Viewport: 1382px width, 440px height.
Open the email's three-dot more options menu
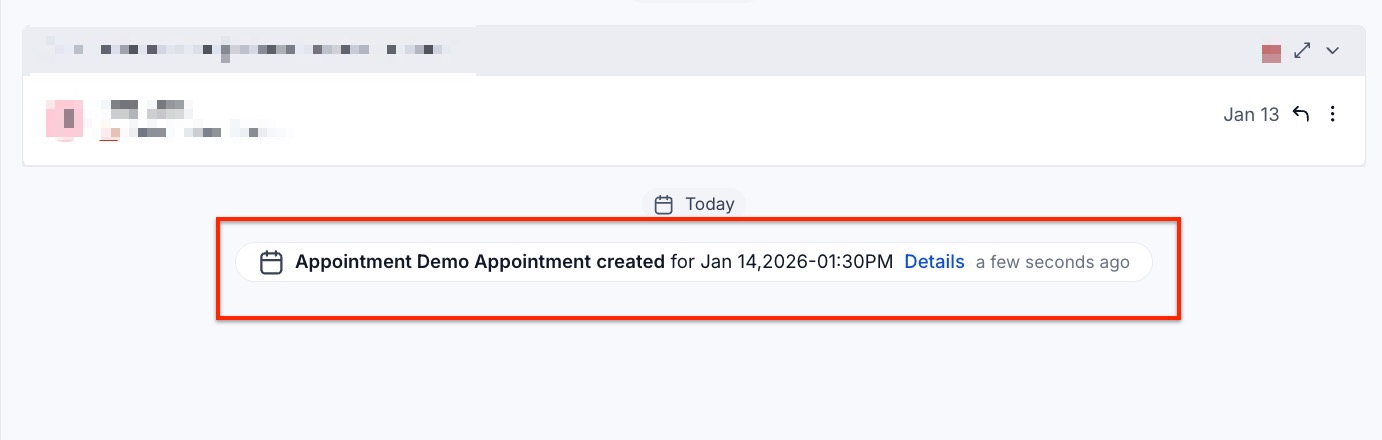click(x=1332, y=114)
